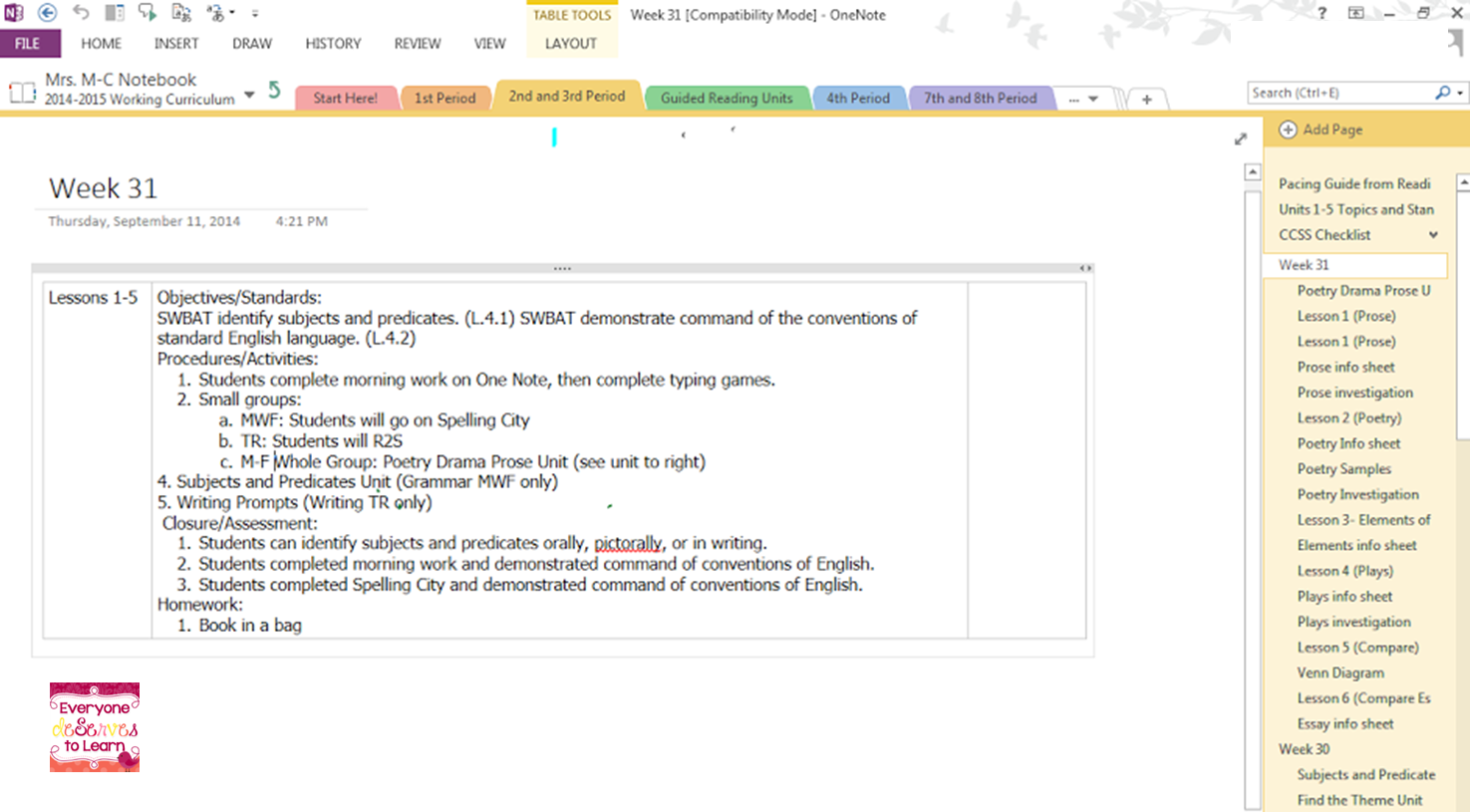
Task: Open the Help question mark
Action: (1323, 13)
